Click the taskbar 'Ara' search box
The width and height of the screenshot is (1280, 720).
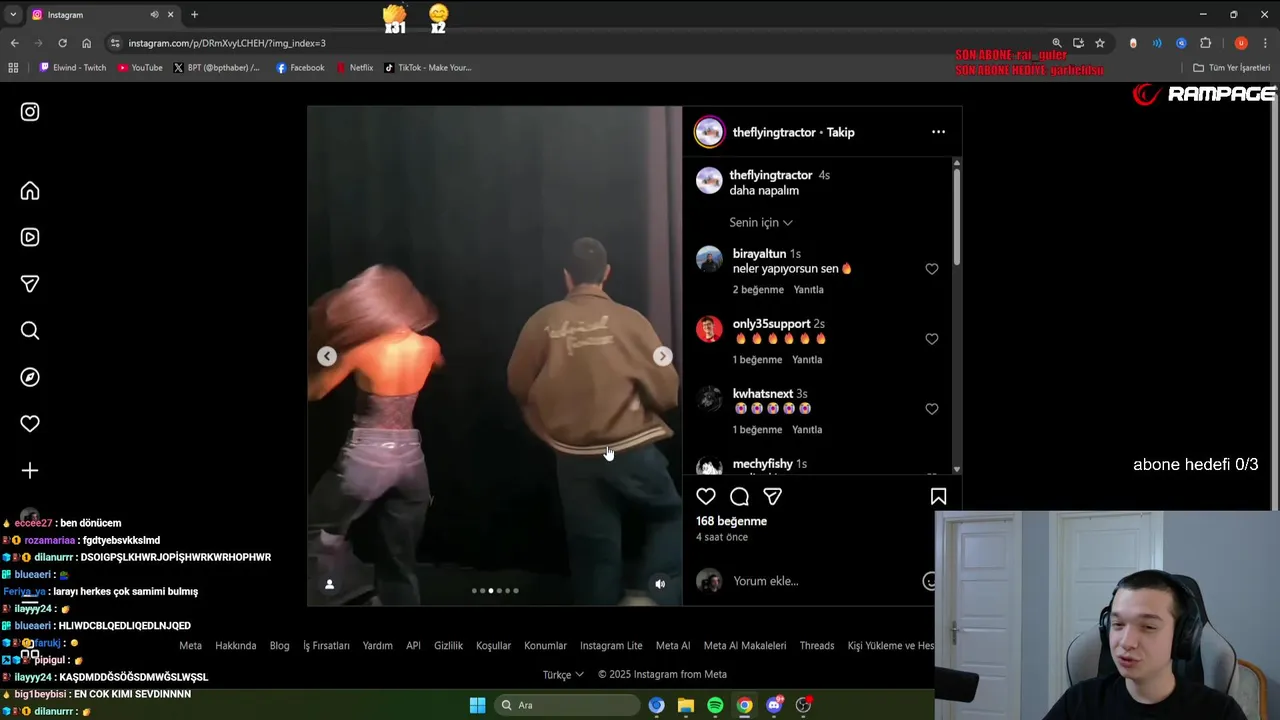click(568, 705)
